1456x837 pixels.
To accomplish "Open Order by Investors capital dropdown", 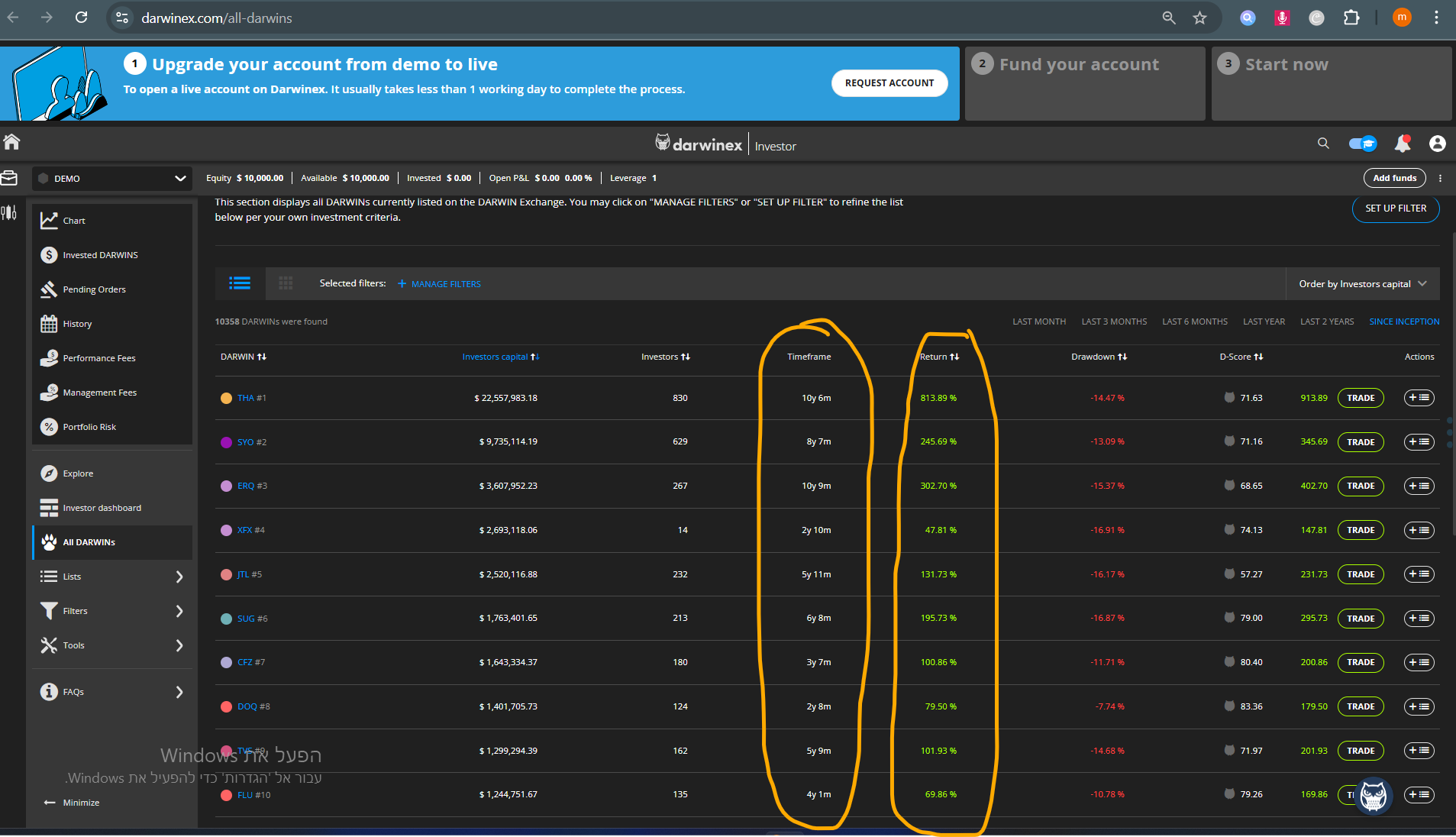I will pos(1363,284).
